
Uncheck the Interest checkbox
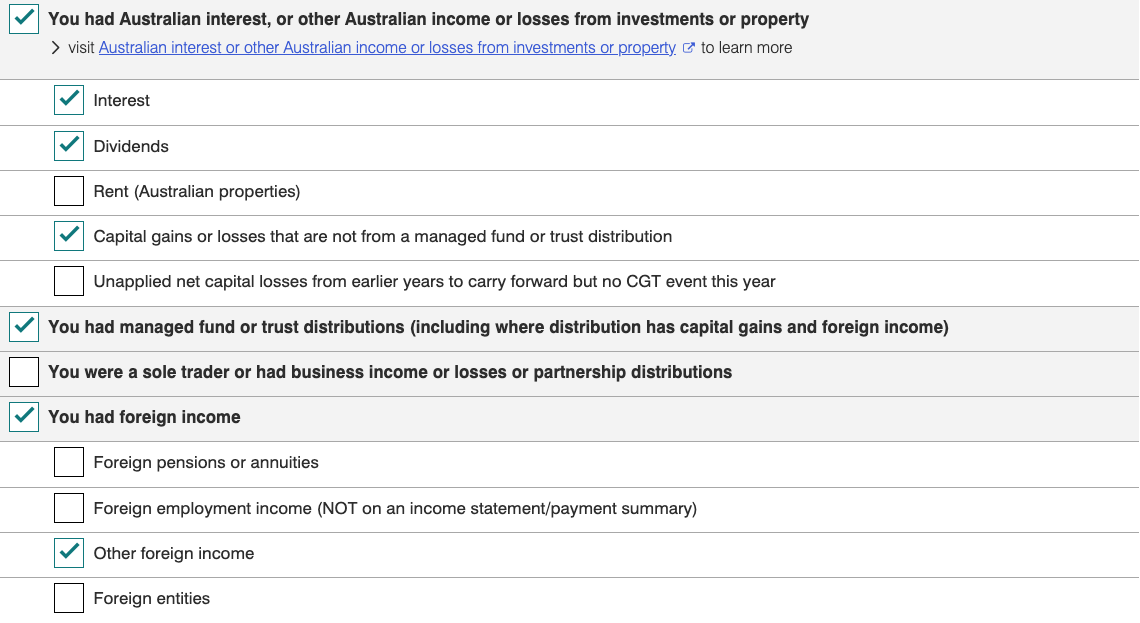point(69,100)
